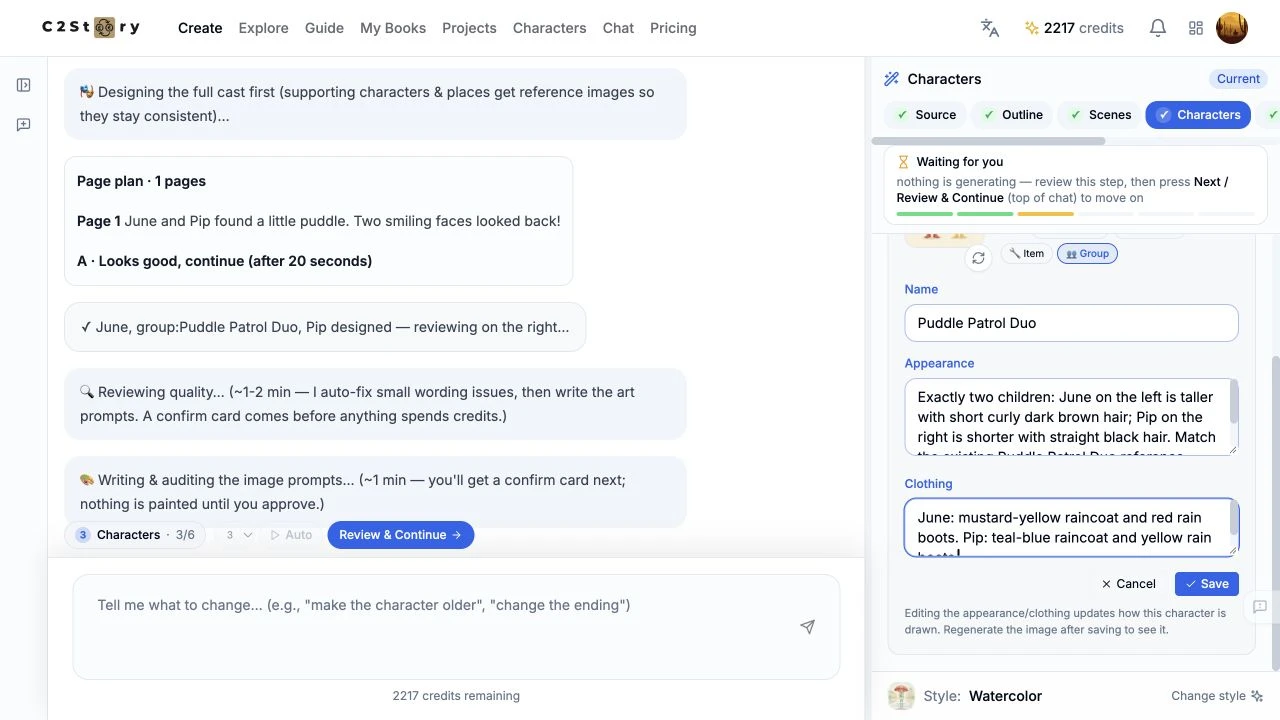Open the My Books menu
The width and height of the screenshot is (1280, 720).
(393, 28)
